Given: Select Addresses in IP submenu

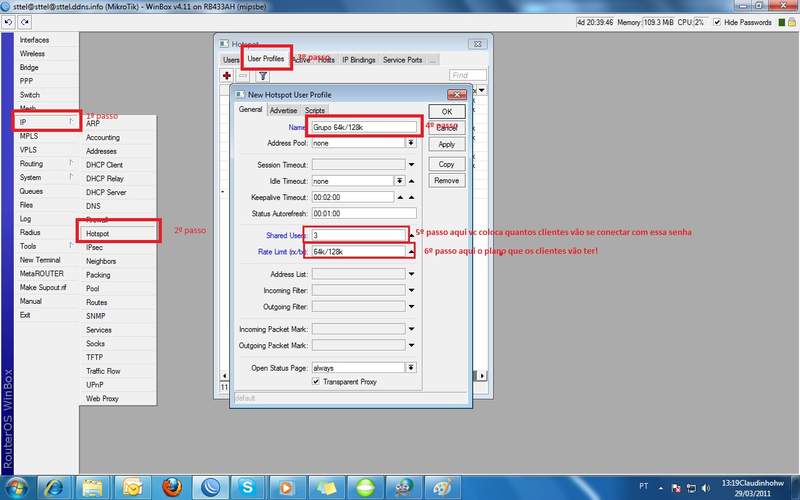Looking at the screenshot, I should [x=118, y=151].
